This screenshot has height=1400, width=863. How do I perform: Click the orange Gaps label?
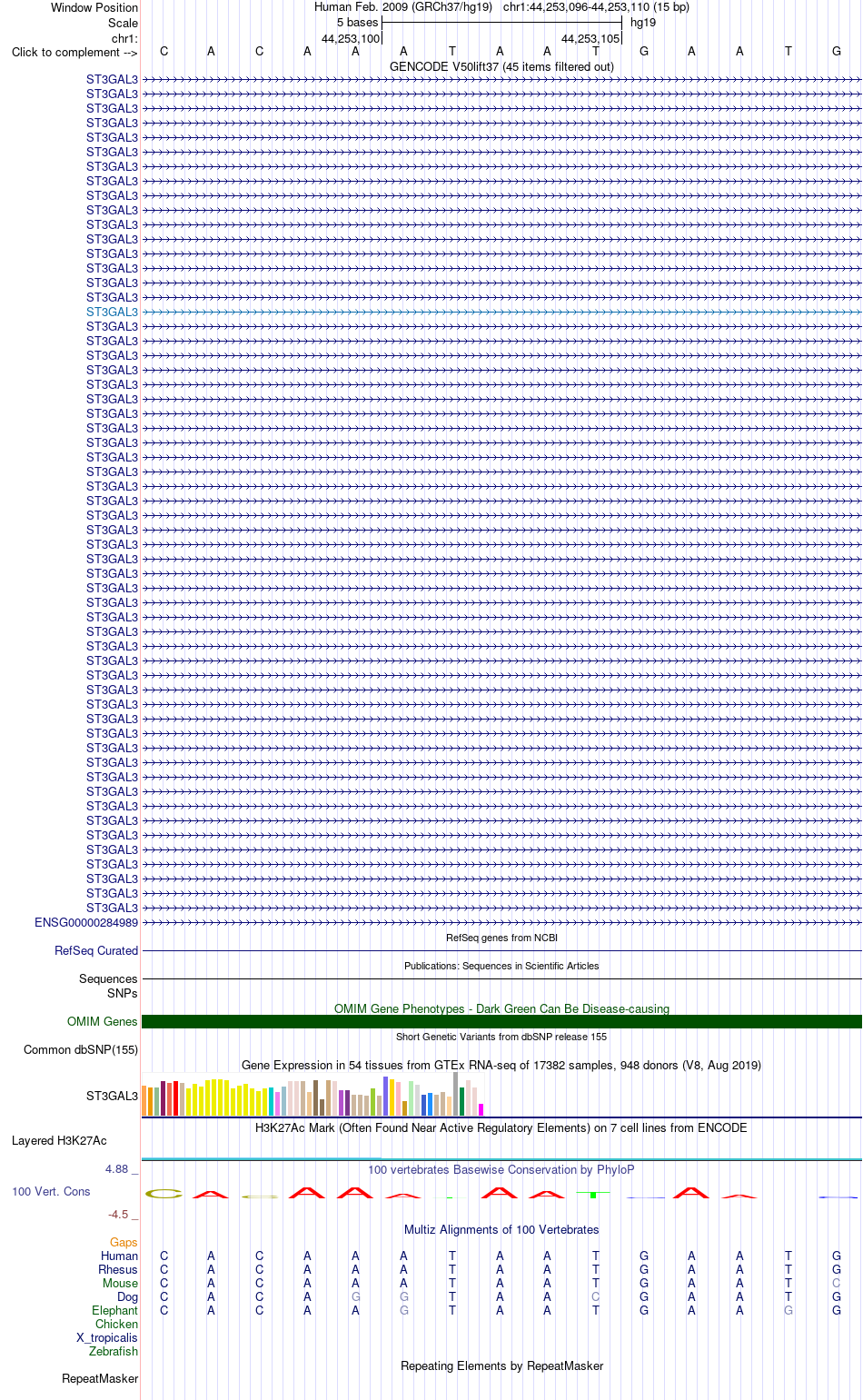click(x=124, y=1242)
